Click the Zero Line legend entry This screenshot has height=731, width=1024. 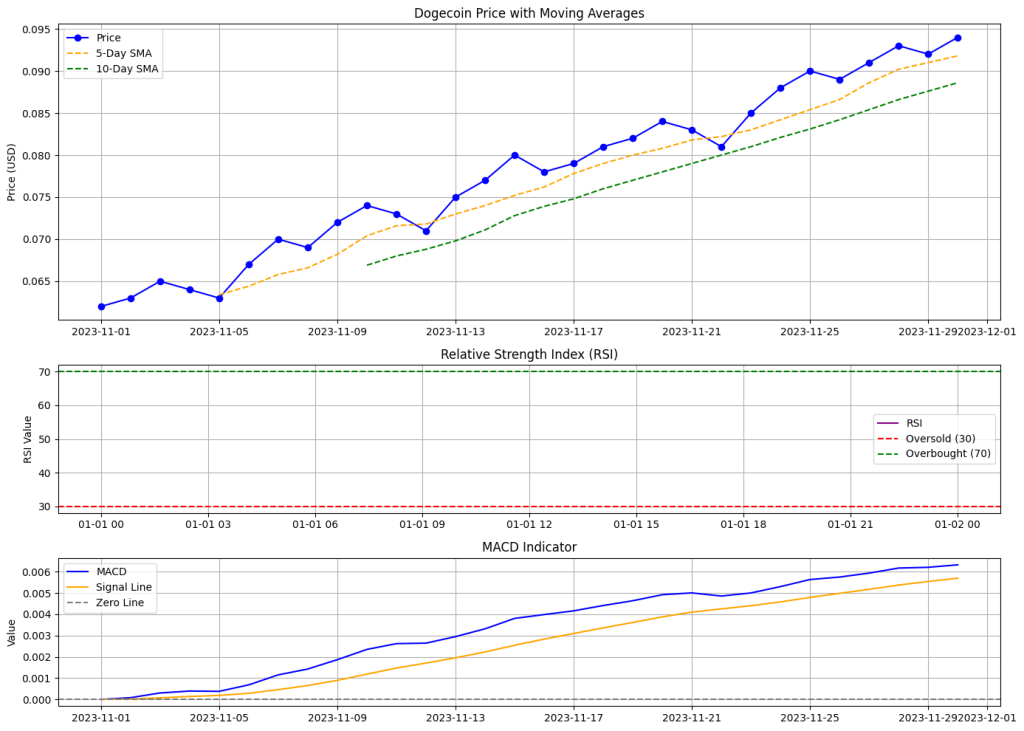click(x=114, y=603)
